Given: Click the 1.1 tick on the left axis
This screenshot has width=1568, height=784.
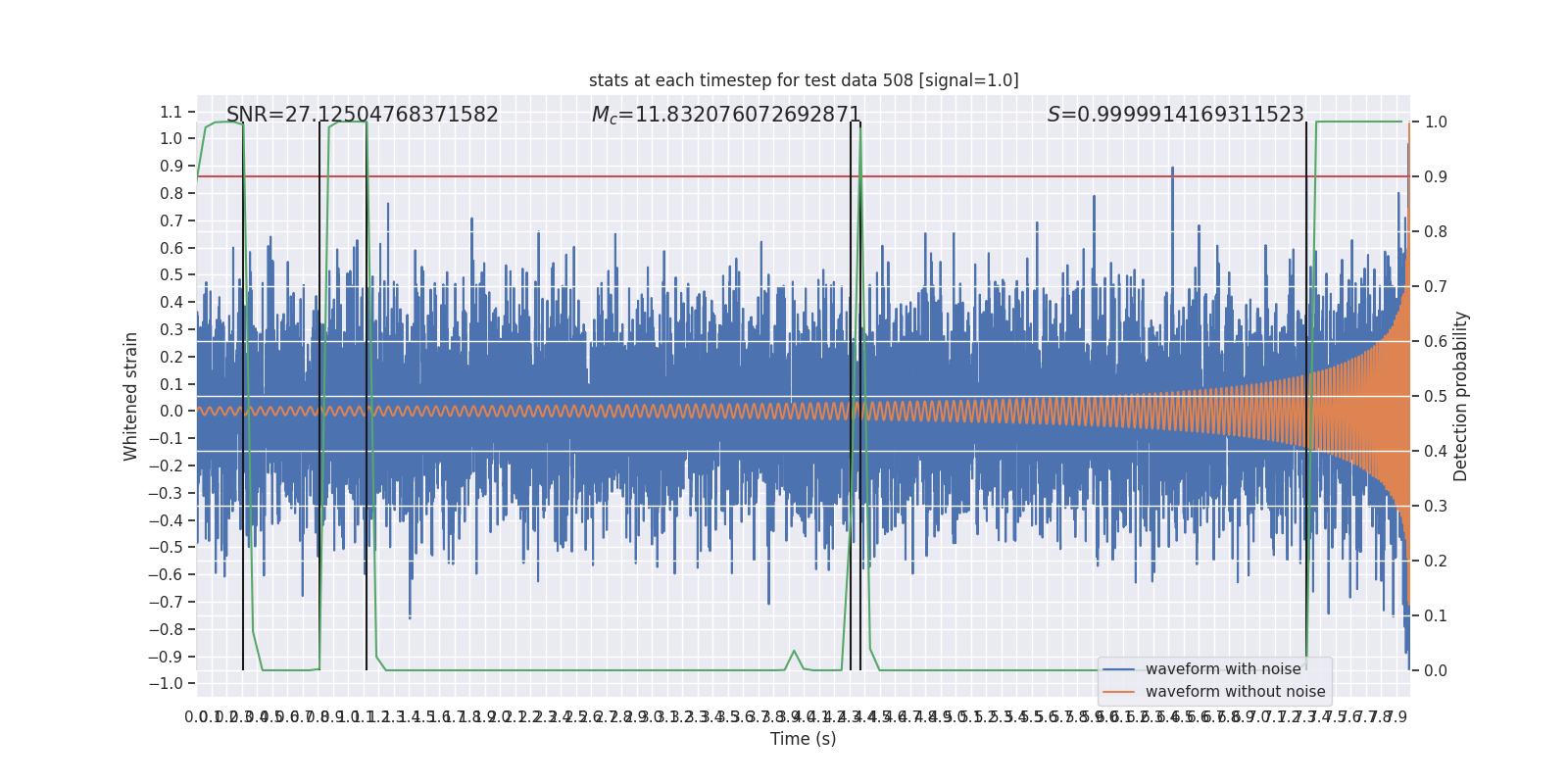Looking at the screenshot, I should (171, 112).
